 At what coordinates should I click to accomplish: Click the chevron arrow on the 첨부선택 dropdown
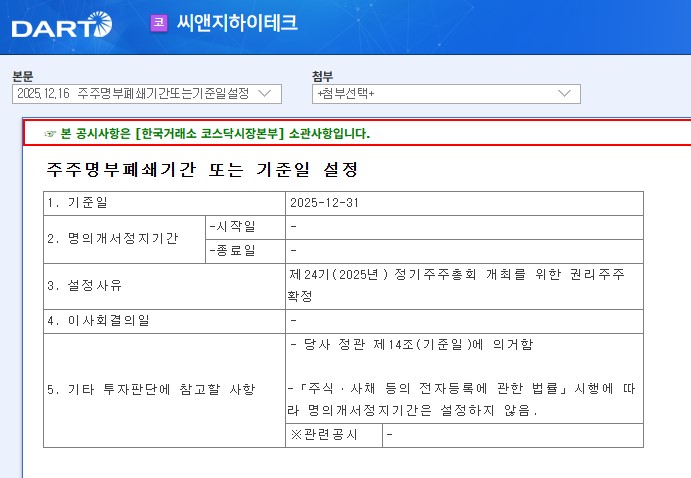[x=563, y=94]
